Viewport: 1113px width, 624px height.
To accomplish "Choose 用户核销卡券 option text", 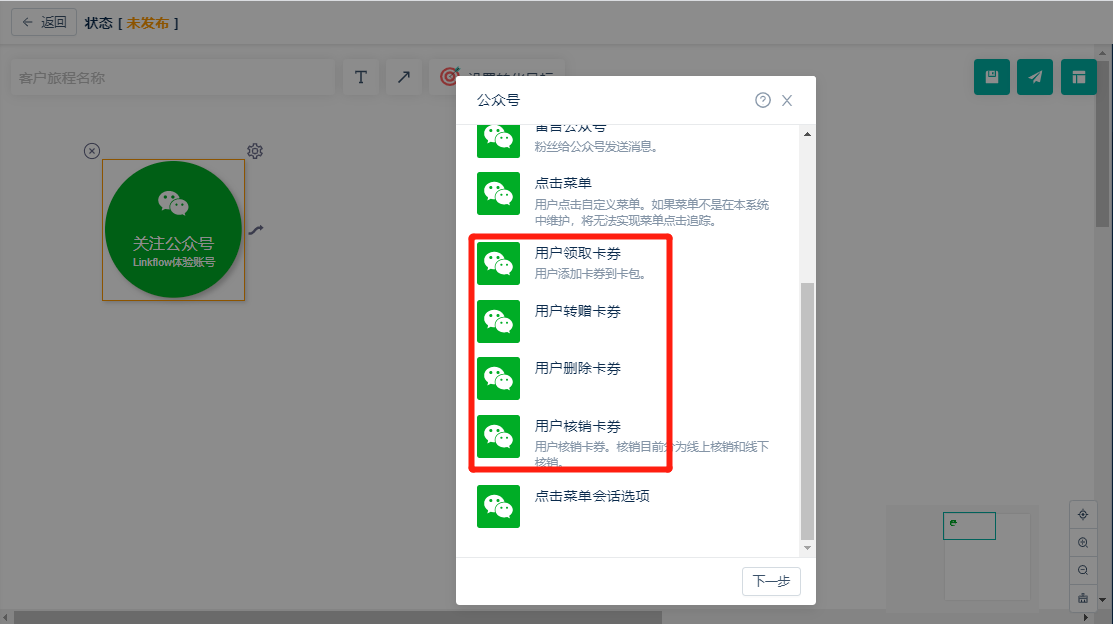I will tap(578, 426).
